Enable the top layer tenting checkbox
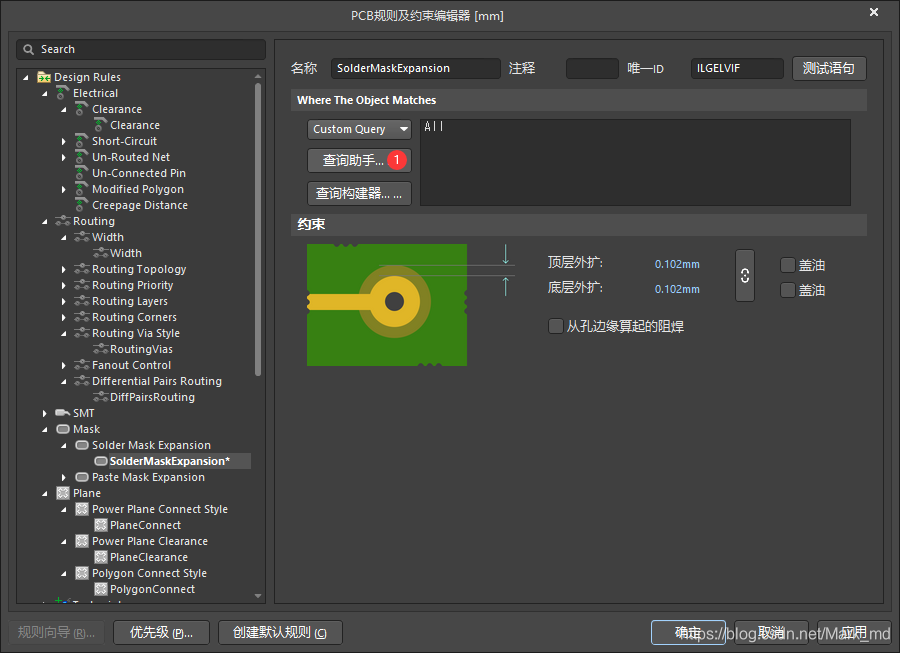Image resolution: width=900 pixels, height=653 pixels. pos(788,265)
